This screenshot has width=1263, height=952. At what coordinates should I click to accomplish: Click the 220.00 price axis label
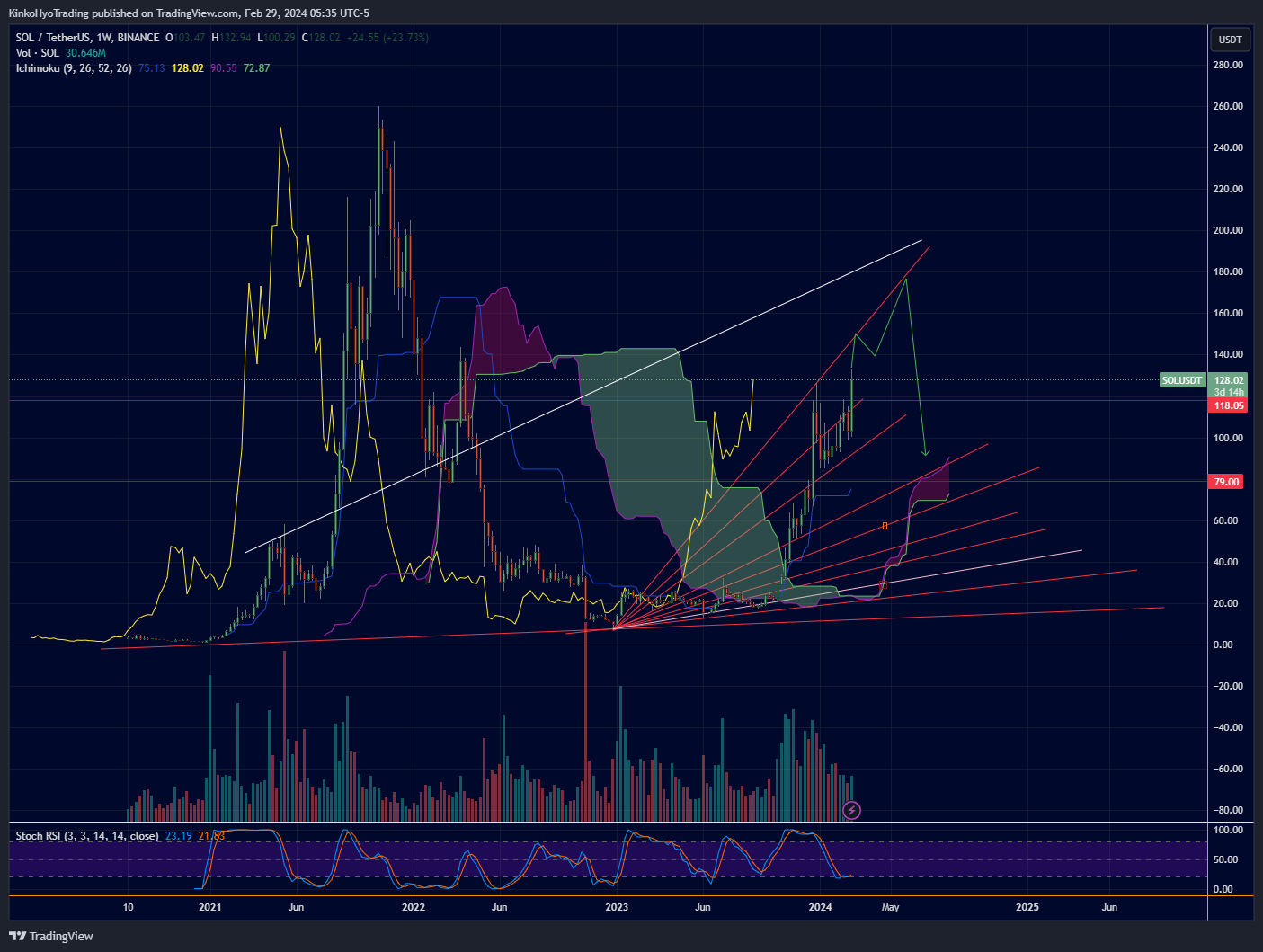coord(1228,189)
